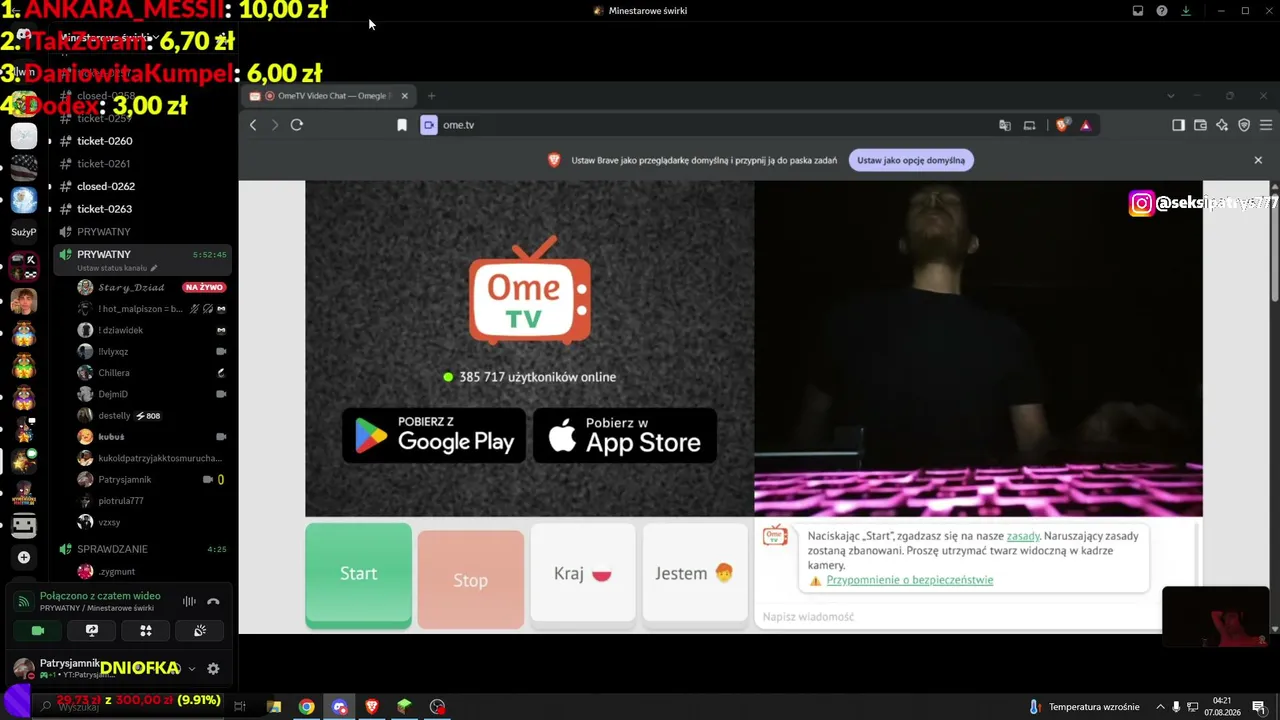
Task: Dismiss the Brave default browser banner
Action: click(1258, 160)
